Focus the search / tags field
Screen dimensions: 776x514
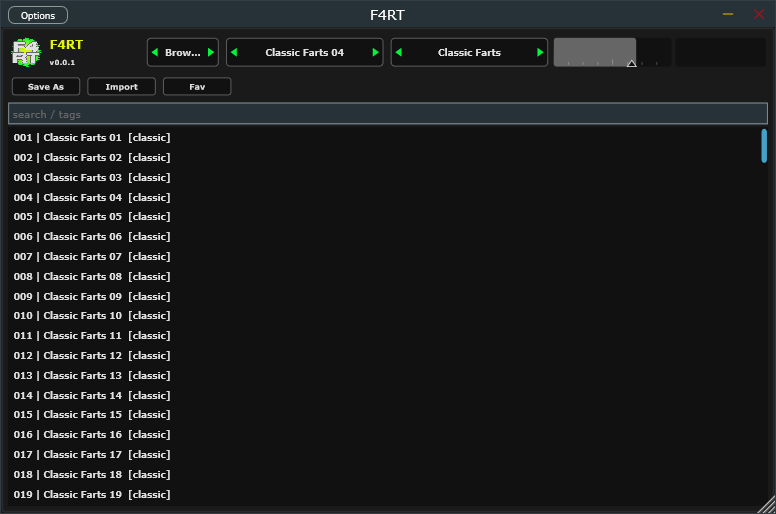388,114
